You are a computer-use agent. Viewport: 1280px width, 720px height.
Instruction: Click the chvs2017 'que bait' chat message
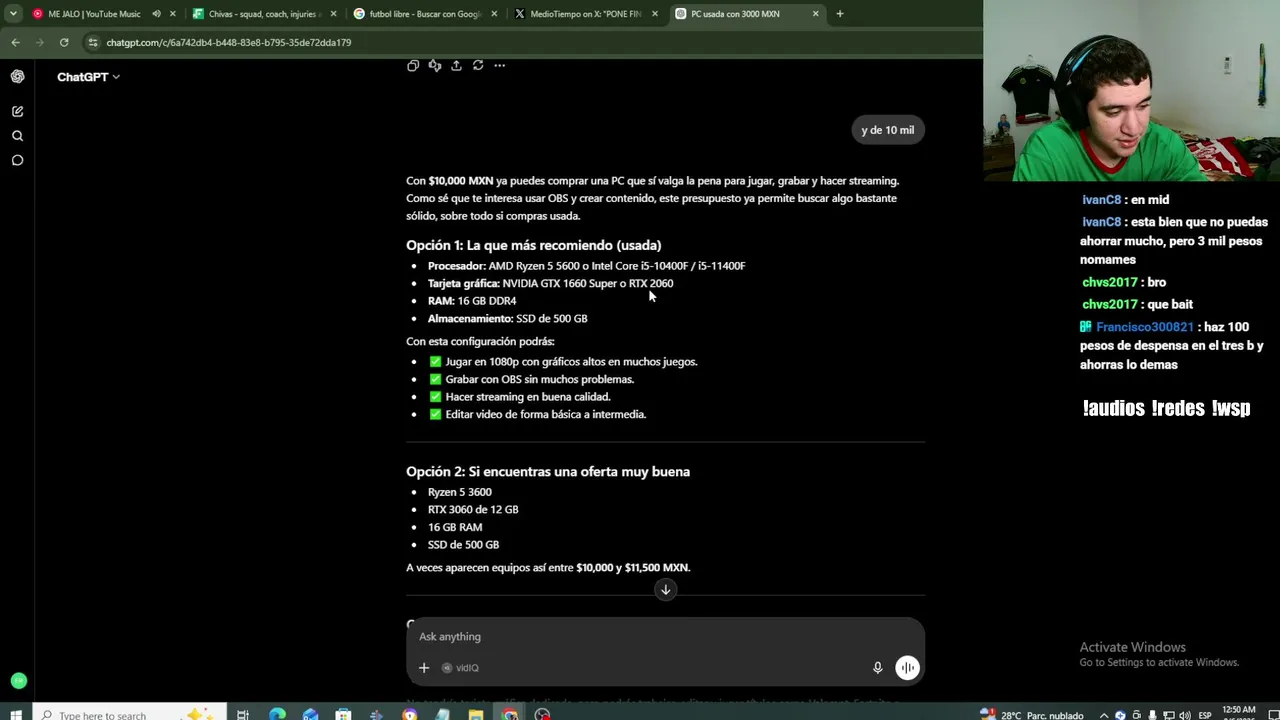[x=1137, y=304]
